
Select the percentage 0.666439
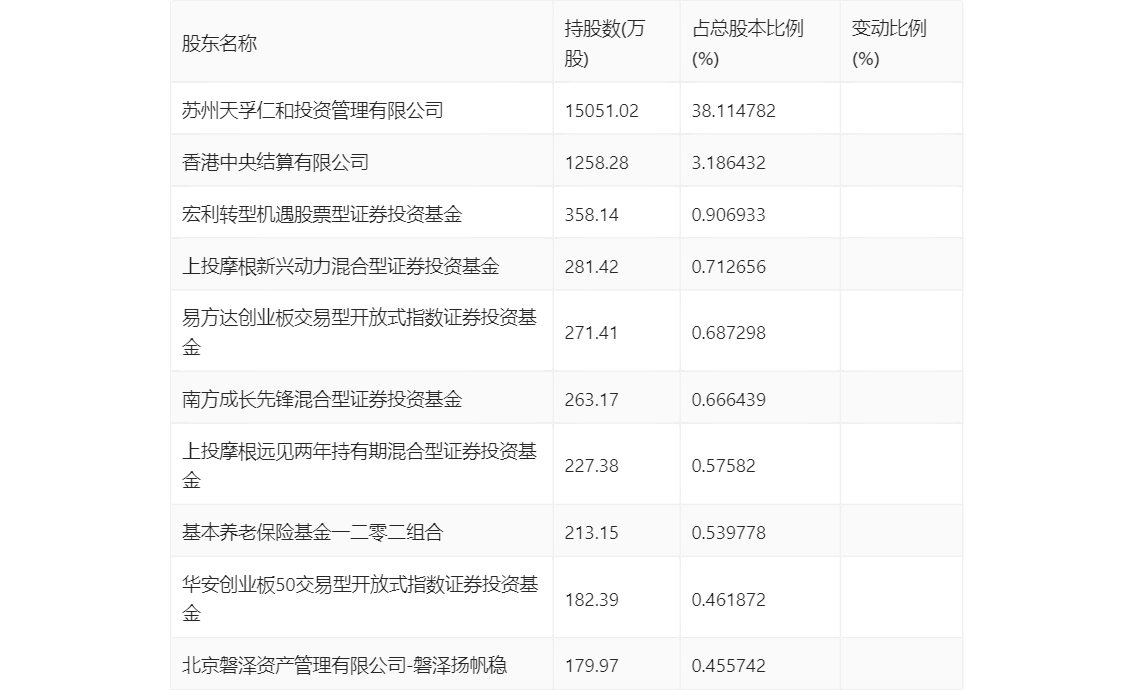pos(728,399)
